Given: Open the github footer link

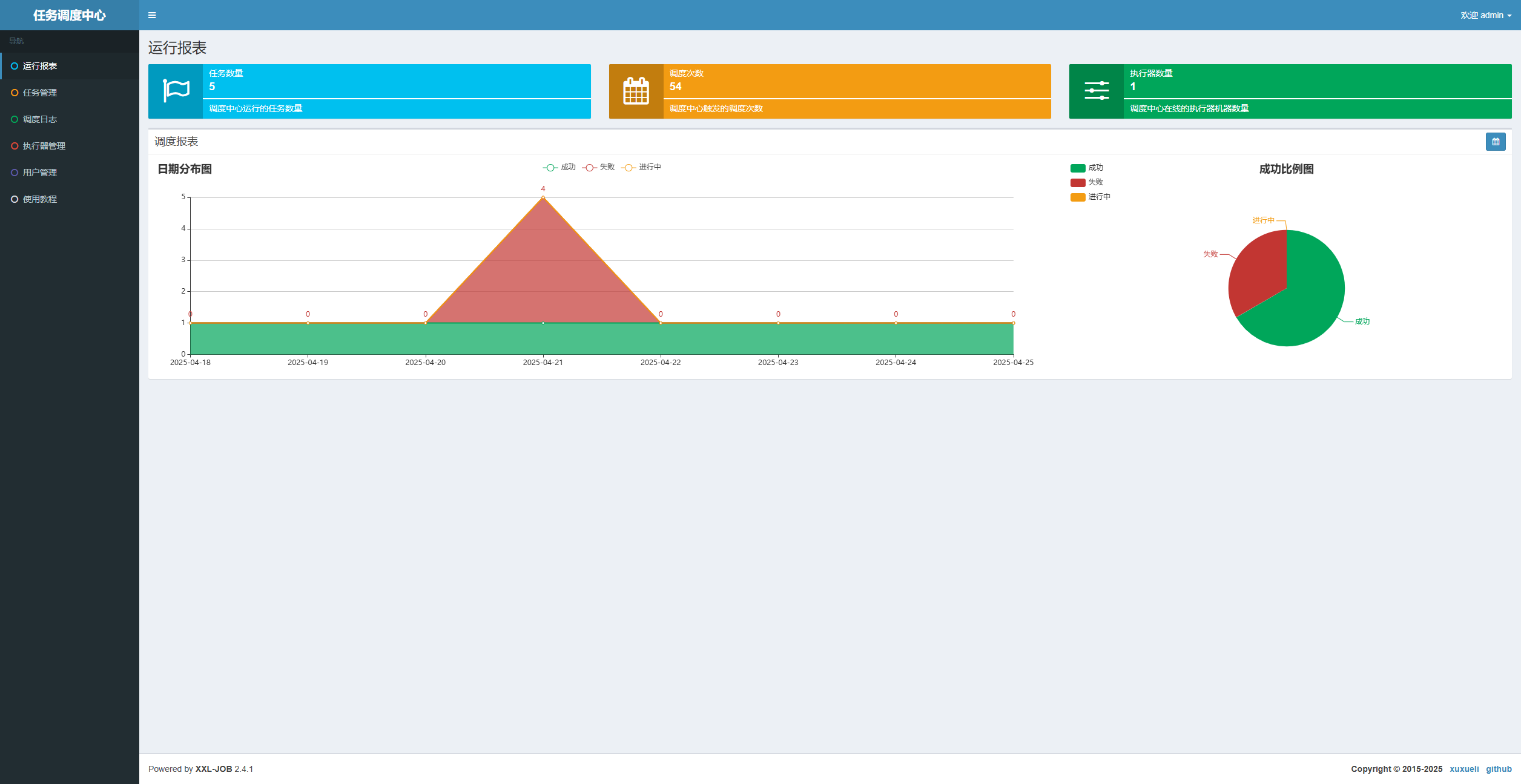Looking at the screenshot, I should [x=1498, y=769].
